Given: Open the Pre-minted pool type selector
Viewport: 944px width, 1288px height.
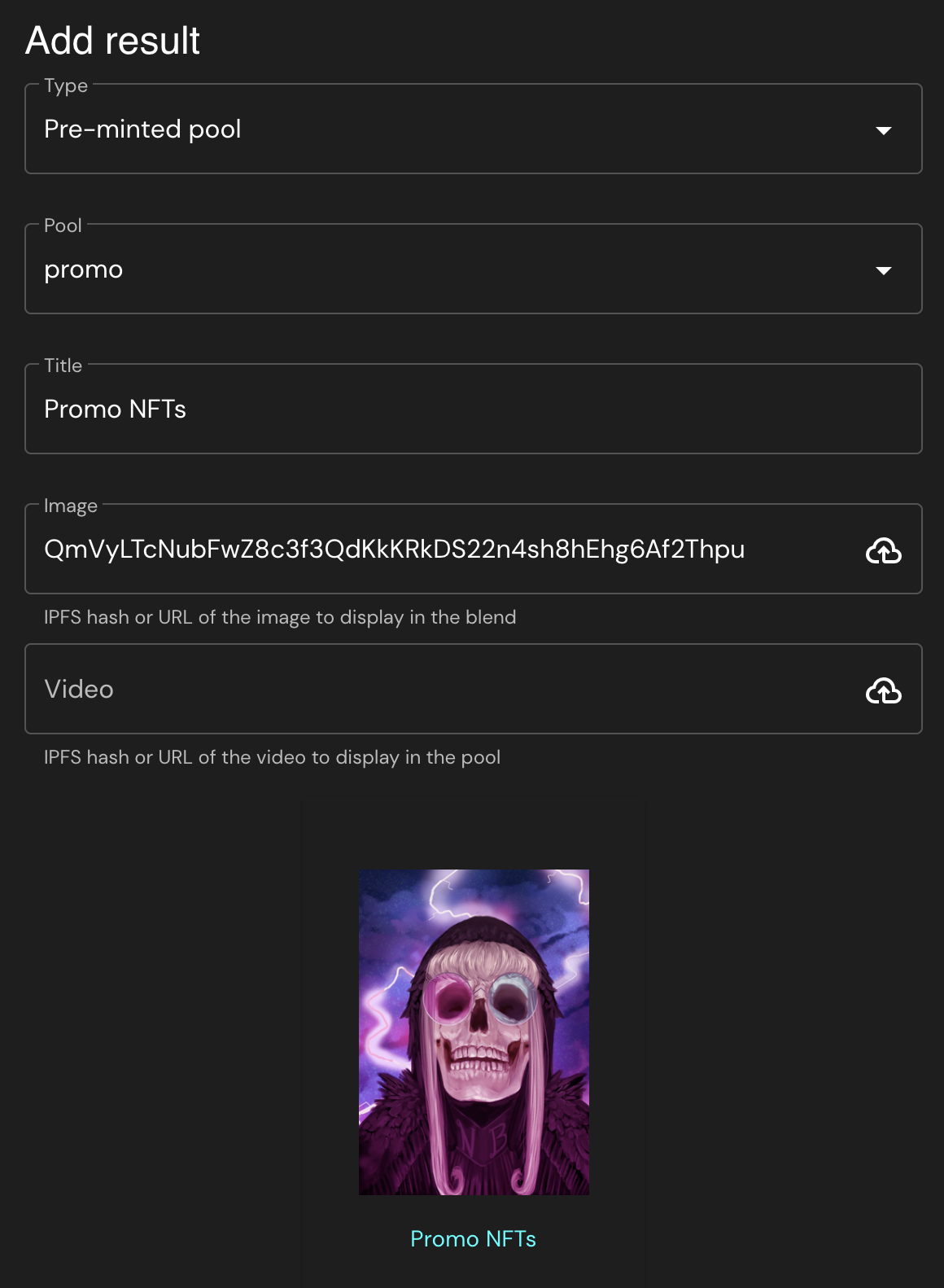Looking at the screenshot, I should pos(407,129).
